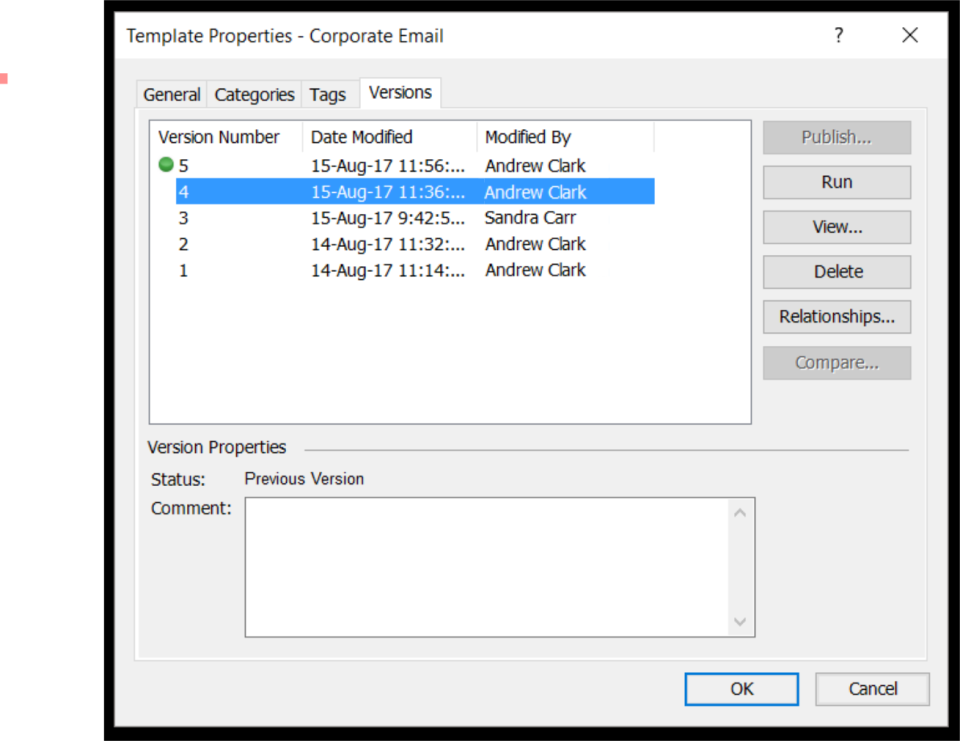Run the selected template version
This screenshot has height=741, width=960.
tap(836, 182)
